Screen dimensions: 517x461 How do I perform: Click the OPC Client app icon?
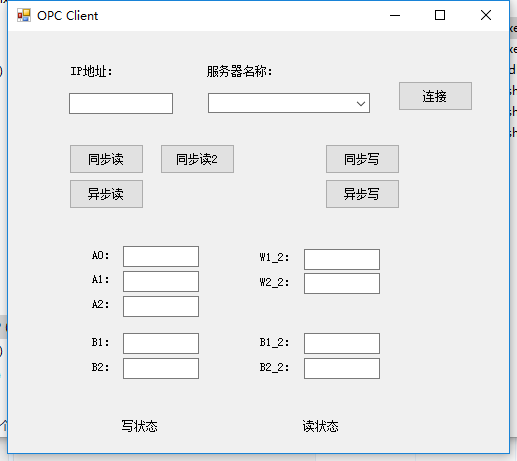point(24,15)
